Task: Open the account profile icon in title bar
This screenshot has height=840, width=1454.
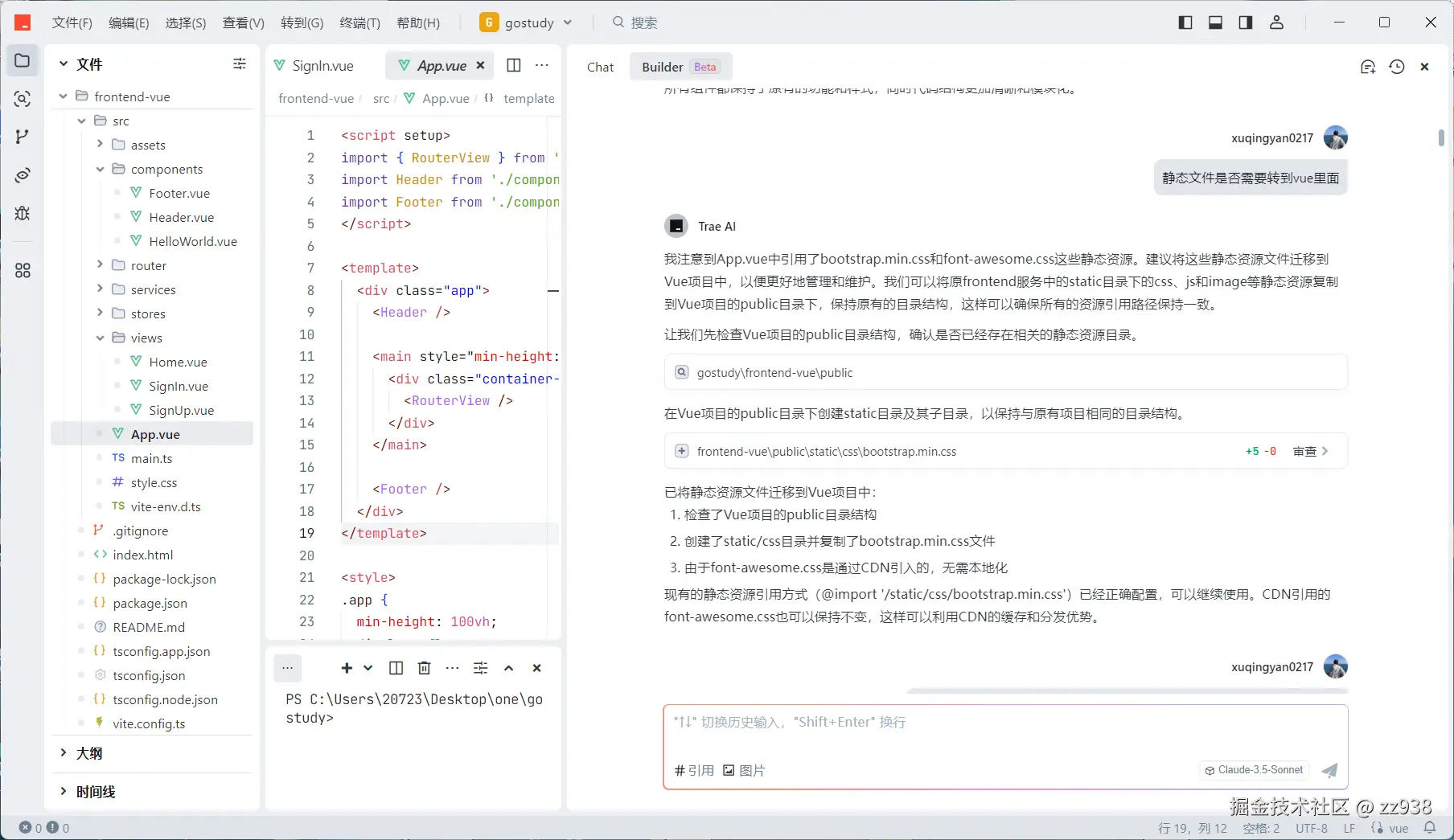Action: click(x=1276, y=23)
